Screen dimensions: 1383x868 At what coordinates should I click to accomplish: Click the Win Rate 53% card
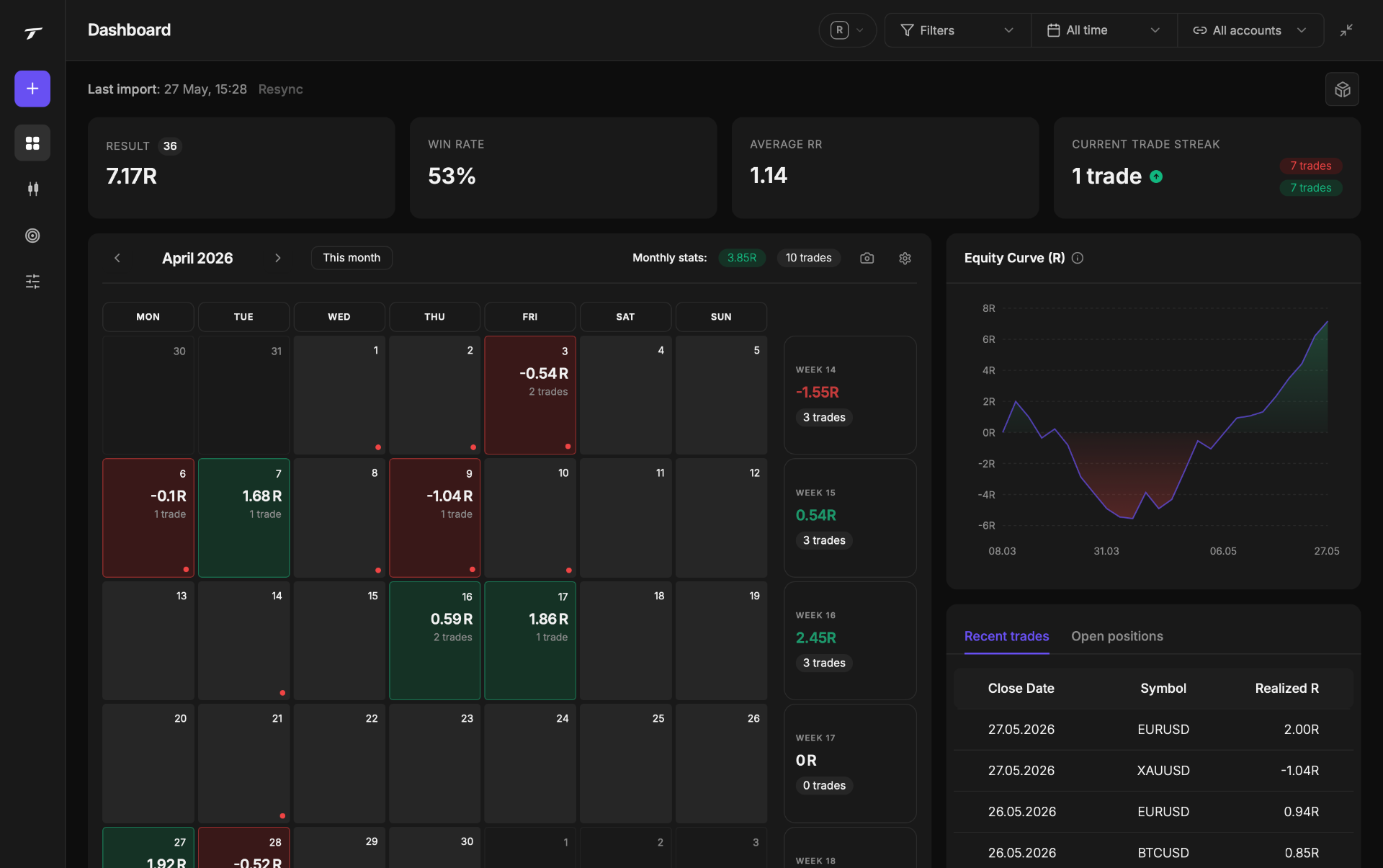tap(563, 168)
